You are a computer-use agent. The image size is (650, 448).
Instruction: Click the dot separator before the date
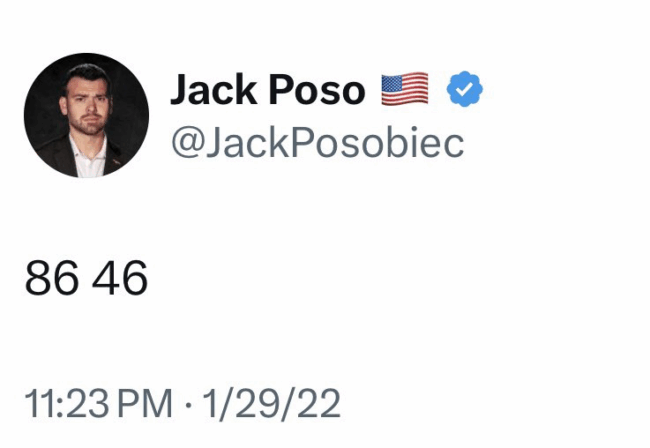188,404
